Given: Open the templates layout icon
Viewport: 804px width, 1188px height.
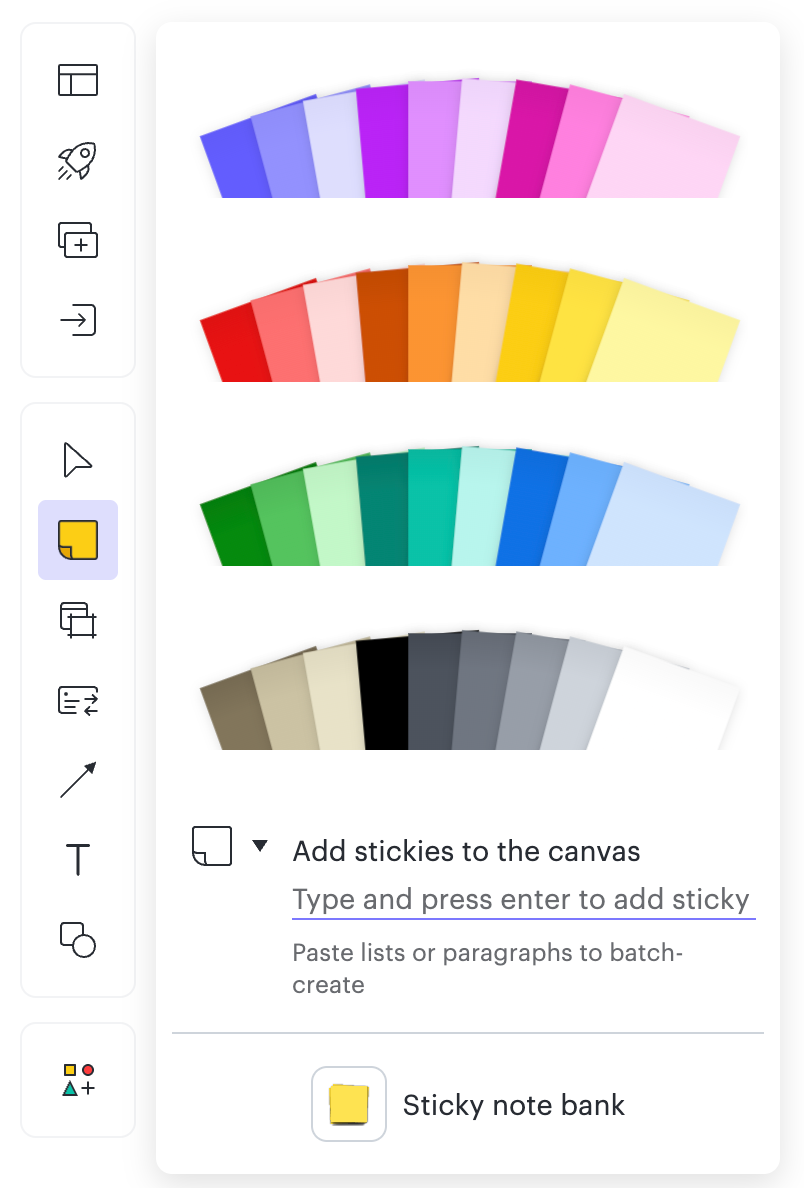Looking at the screenshot, I should 78,80.
